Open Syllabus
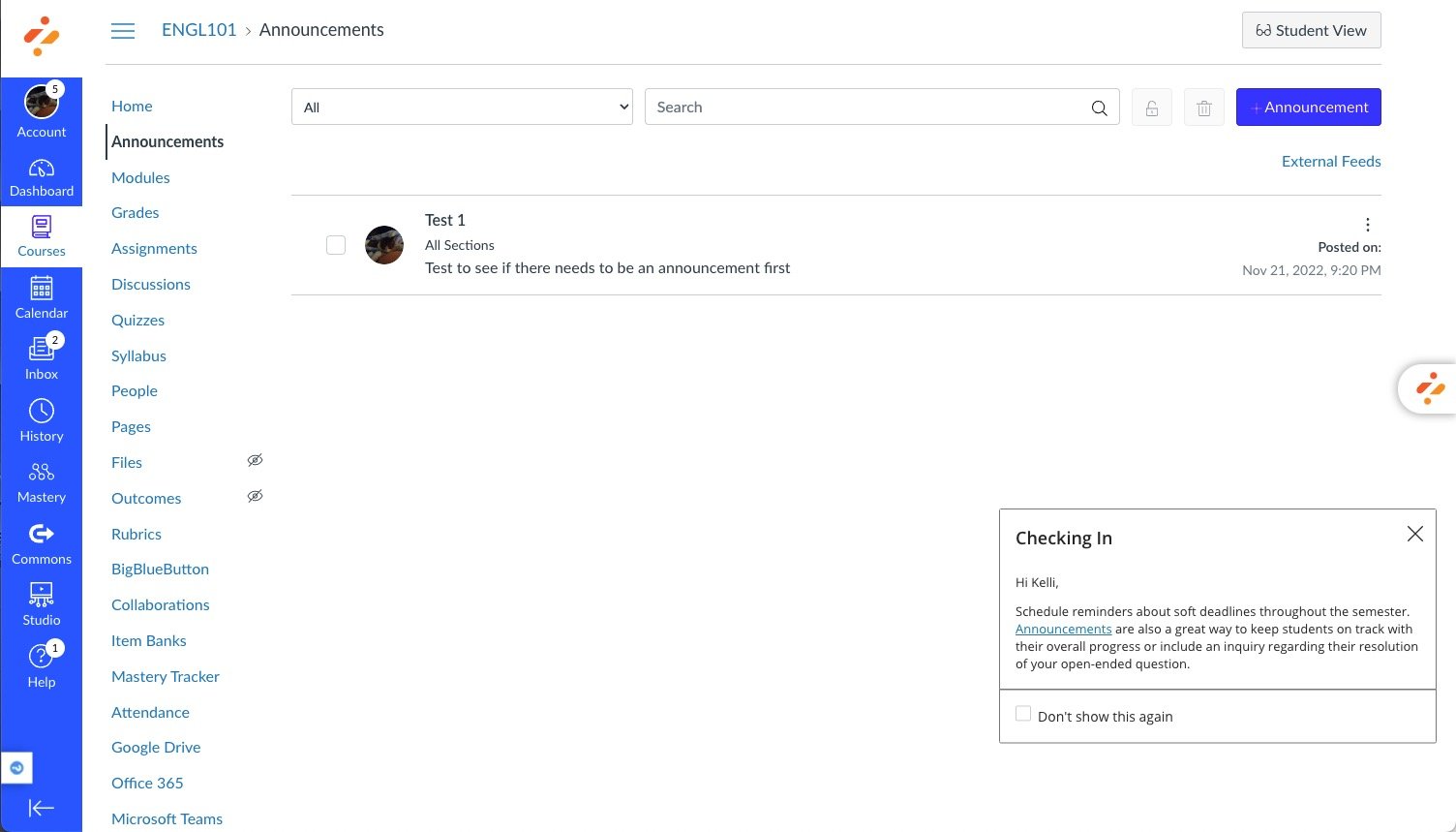The height and width of the screenshot is (832, 1456). 138,356
